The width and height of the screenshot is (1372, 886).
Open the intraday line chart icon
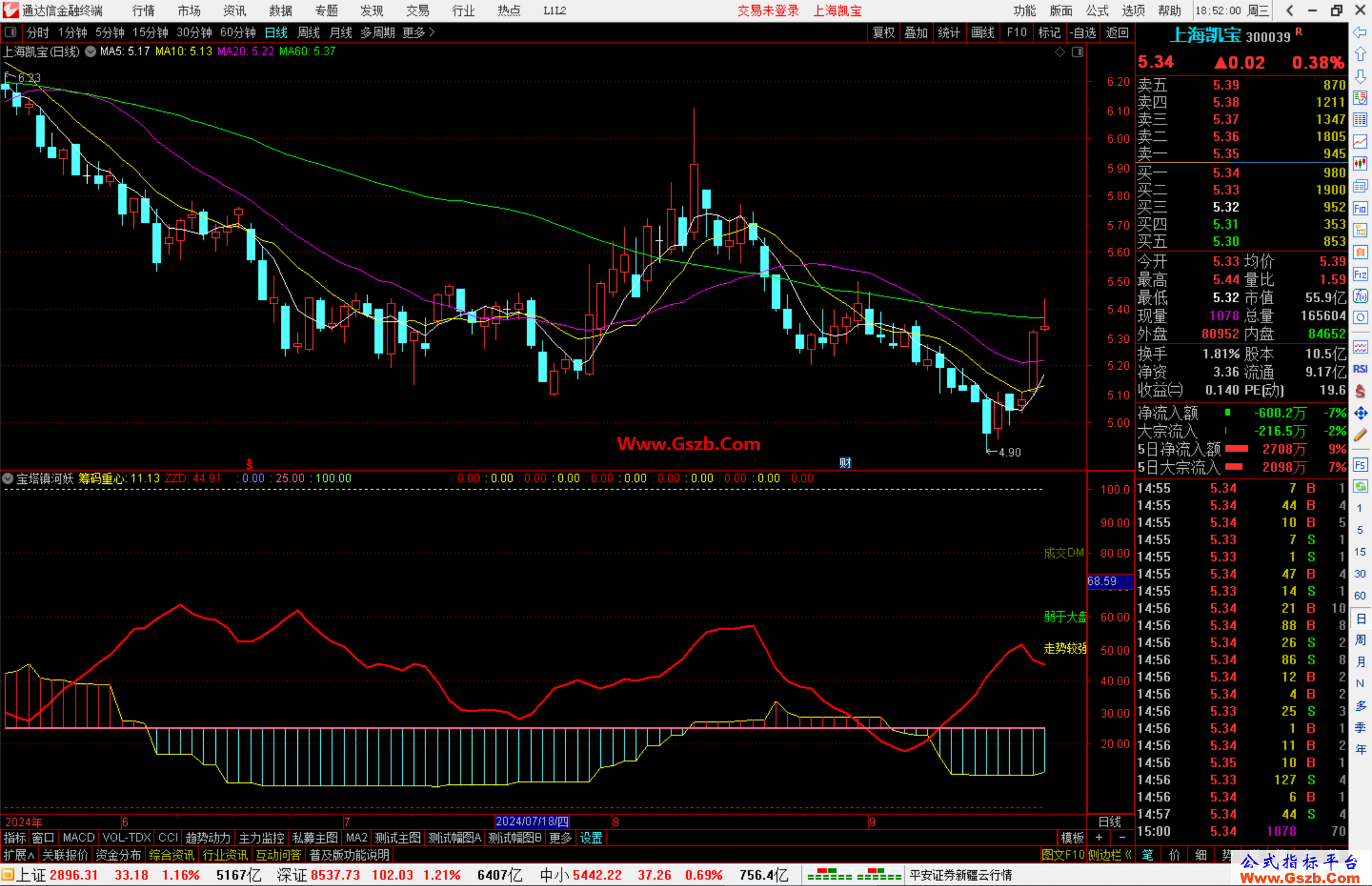[1360, 142]
